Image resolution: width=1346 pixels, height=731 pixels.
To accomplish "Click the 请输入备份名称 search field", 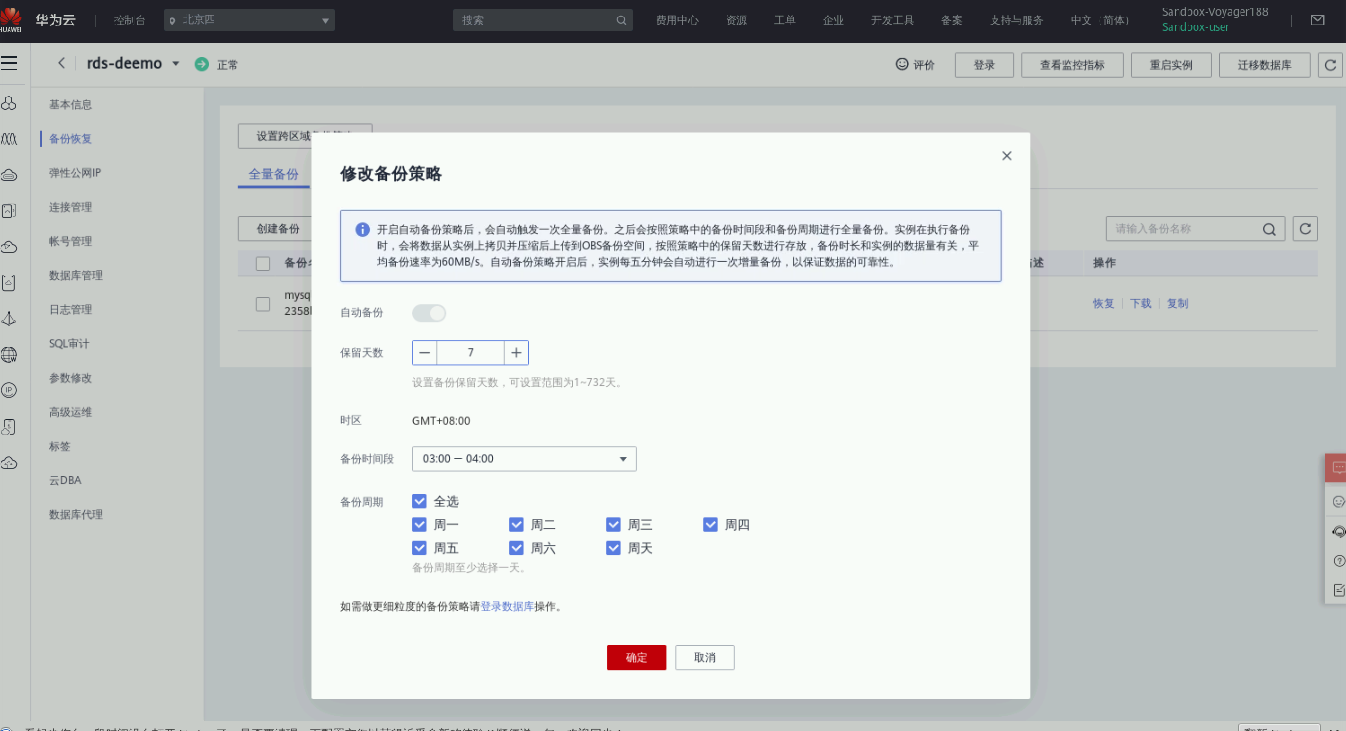I will click(x=1195, y=229).
